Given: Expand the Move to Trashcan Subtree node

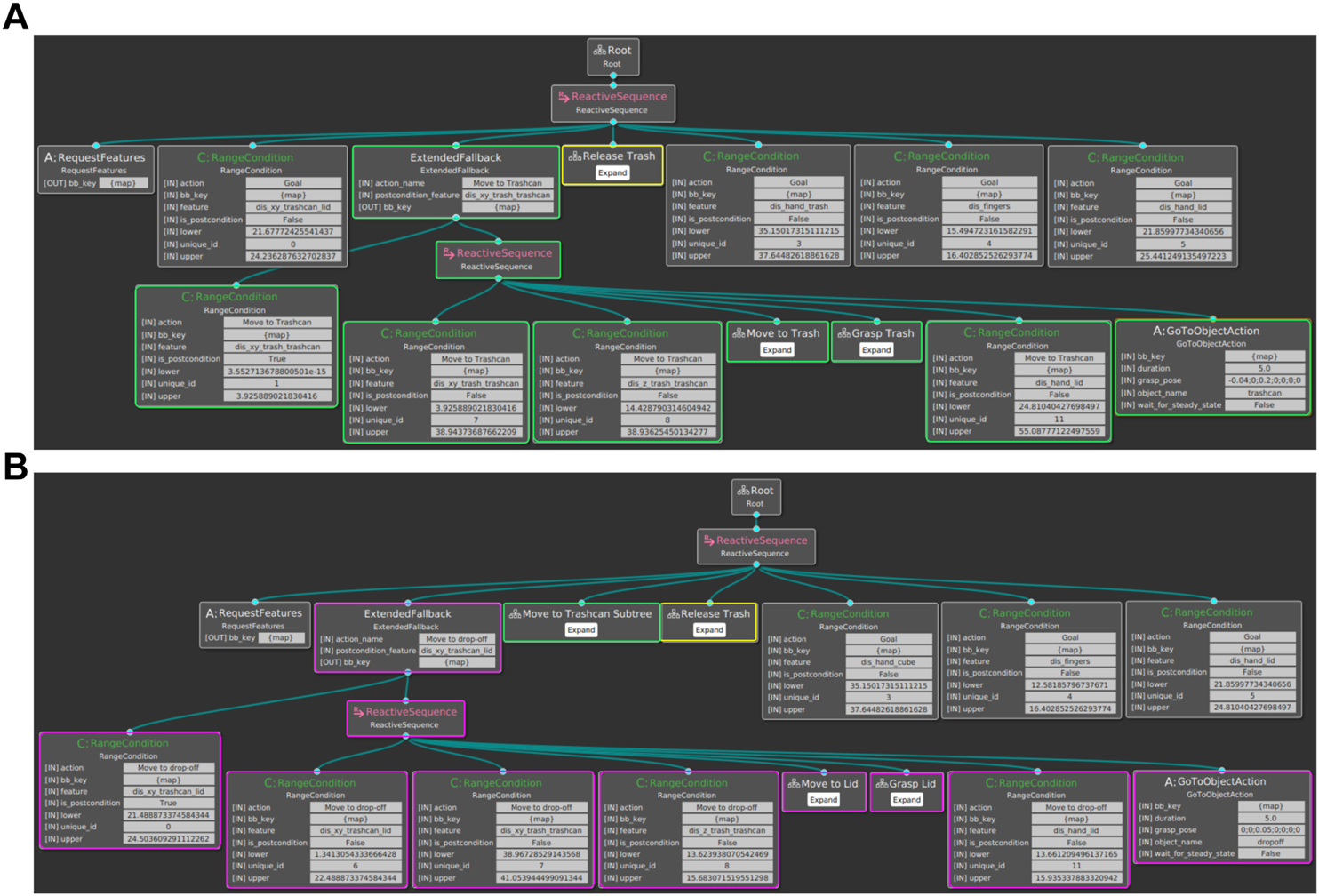Looking at the screenshot, I should click(x=581, y=630).
